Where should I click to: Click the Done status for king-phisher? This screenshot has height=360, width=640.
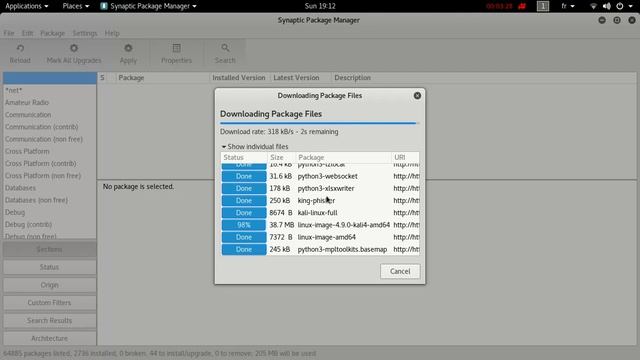[244, 200]
